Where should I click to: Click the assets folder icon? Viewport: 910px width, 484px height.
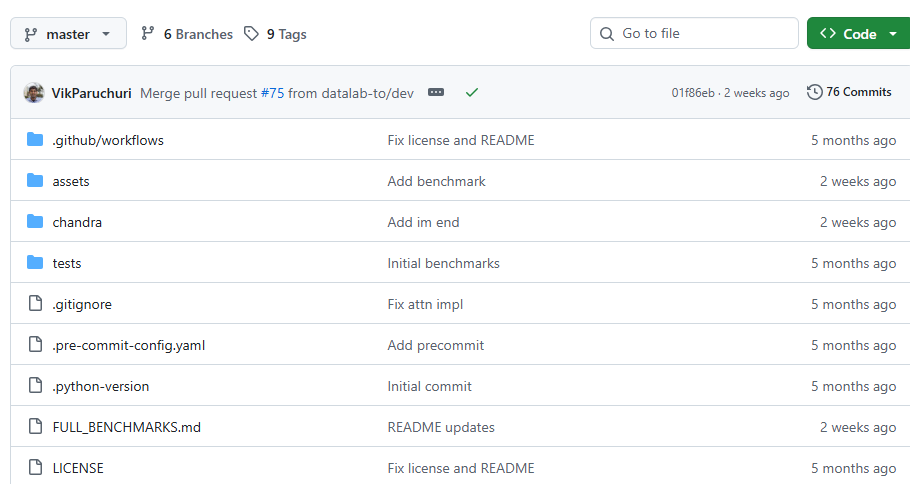35,180
